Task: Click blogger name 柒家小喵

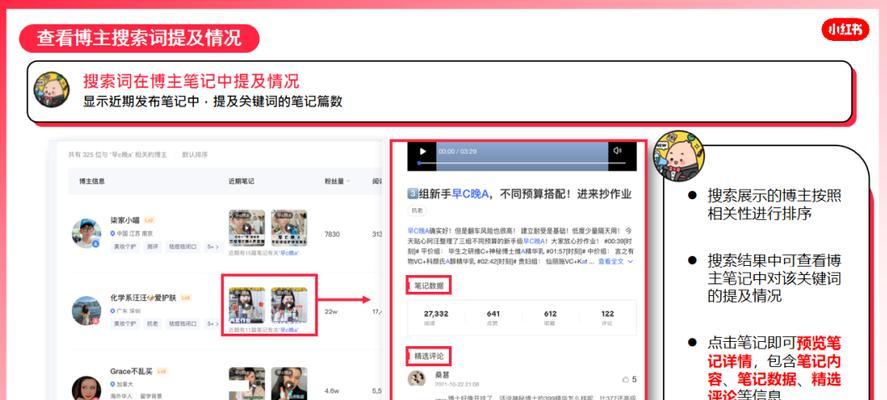Action: (125, 220)
